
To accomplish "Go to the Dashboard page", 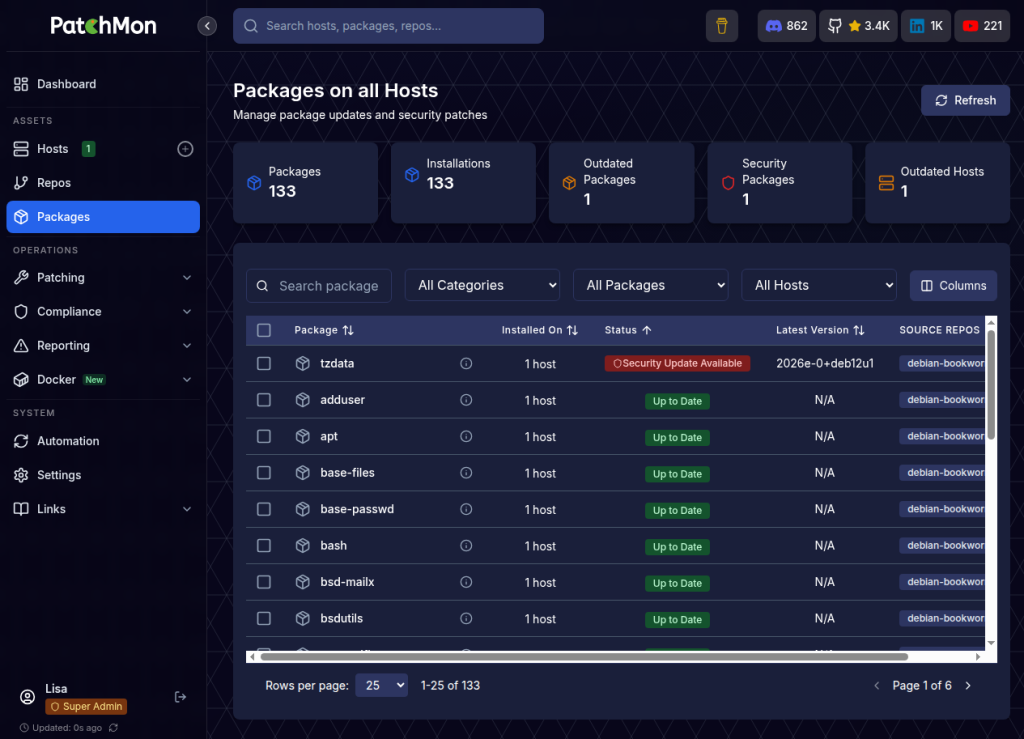I will tap(103, 84).
